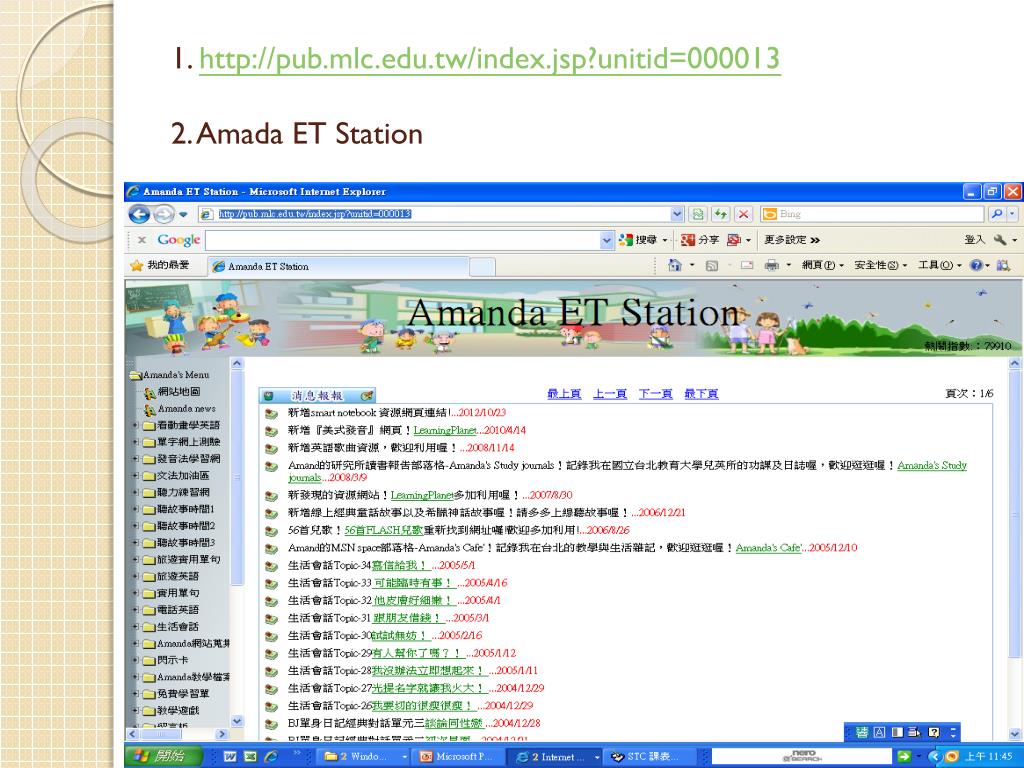This screenshot has width=1024, height=768.
Task: Expand the 發音法學習網 folder
Action: [136, 458]
